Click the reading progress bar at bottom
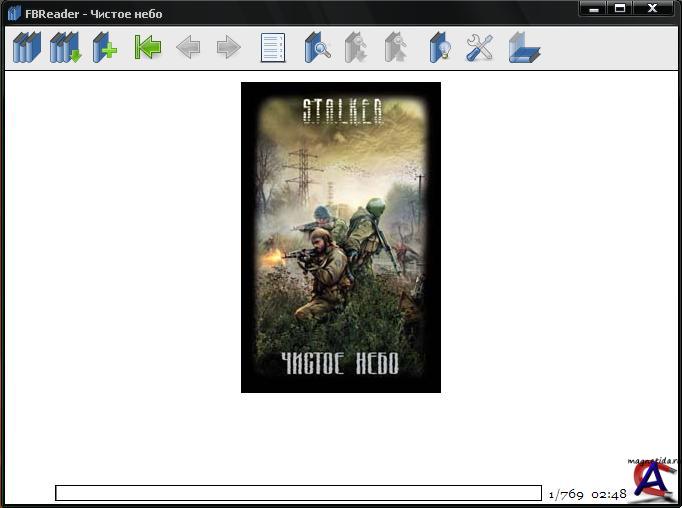682x508 pixels. pos(298,493)
